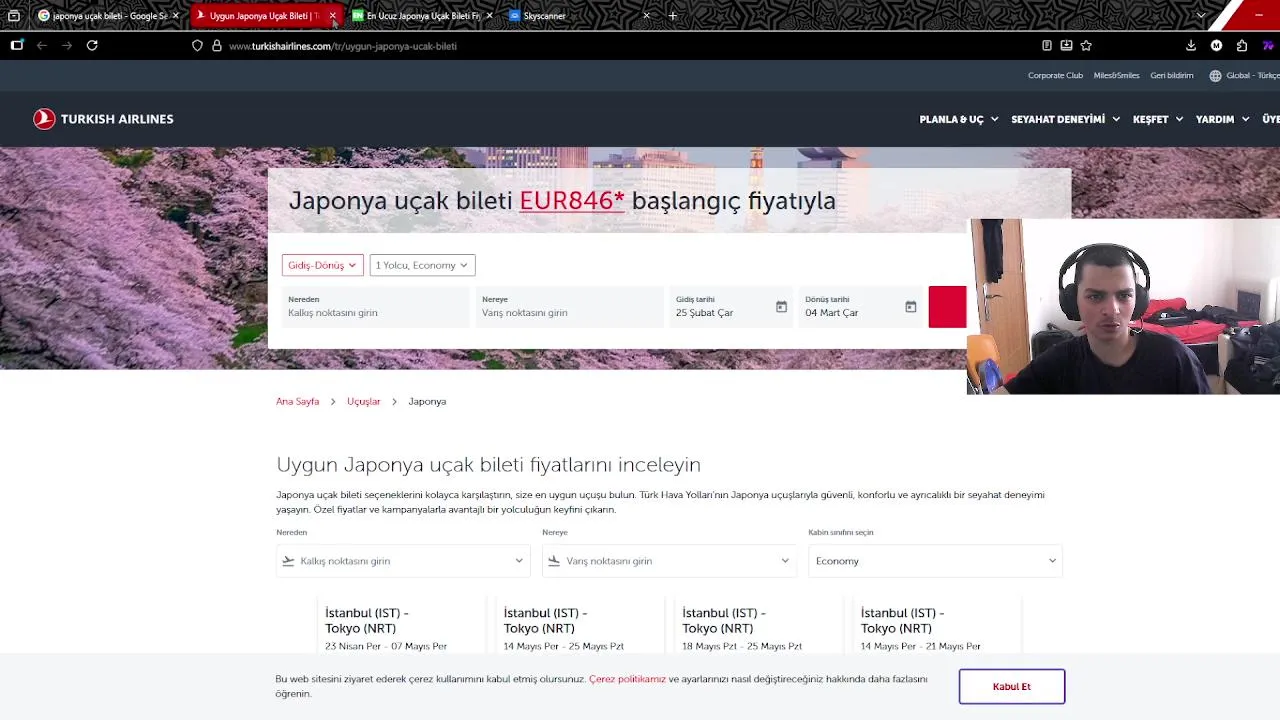
Task: Open lower Nereden Kalkış noktasını girin dropdown
Action: pos(403,561)
